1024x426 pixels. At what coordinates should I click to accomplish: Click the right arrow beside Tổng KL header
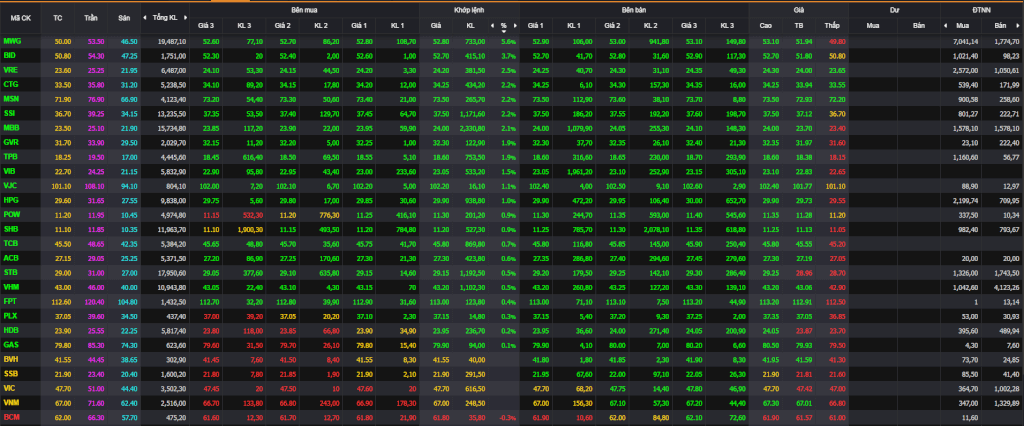coord(185,18)
